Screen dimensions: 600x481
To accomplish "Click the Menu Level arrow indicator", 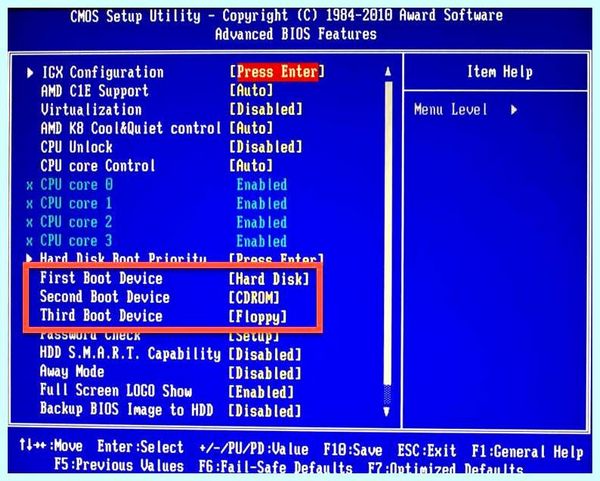I will point(514,110).
